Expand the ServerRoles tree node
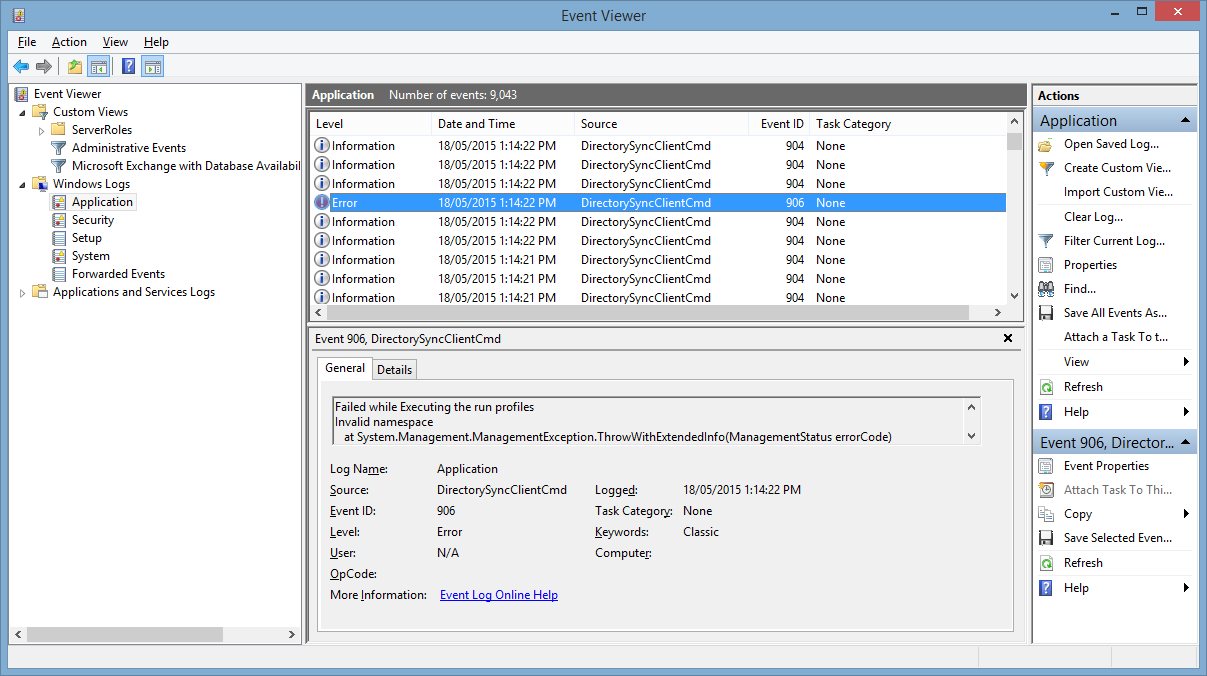 pyautogui.click(x=41, y=130)
